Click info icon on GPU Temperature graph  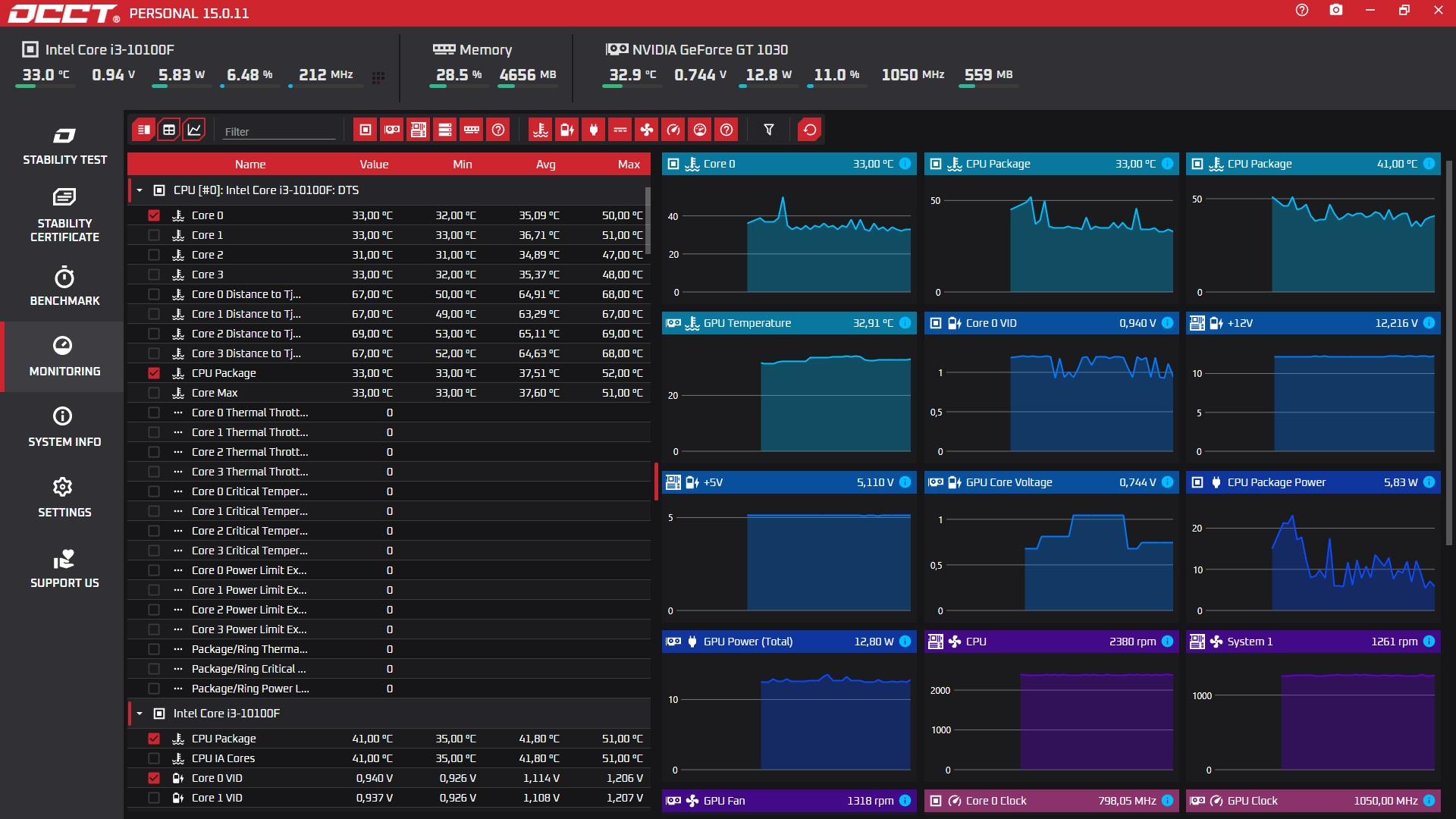pos(905,323)
